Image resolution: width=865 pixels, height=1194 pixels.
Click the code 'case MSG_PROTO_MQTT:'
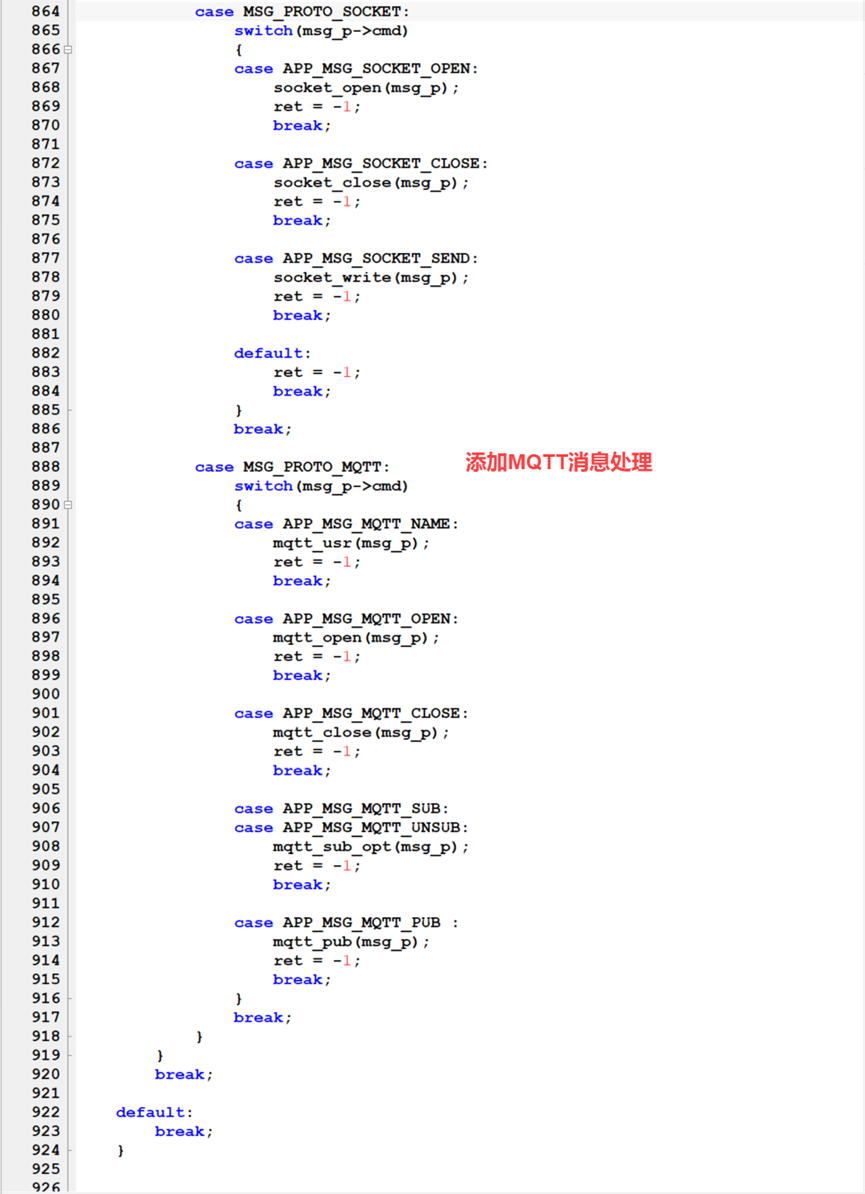pos(292,467)
